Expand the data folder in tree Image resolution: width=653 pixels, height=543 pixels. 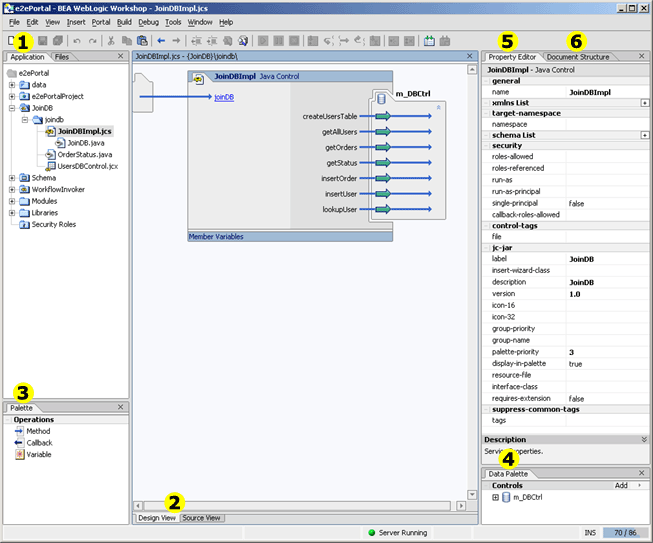(x=12, y=85)
